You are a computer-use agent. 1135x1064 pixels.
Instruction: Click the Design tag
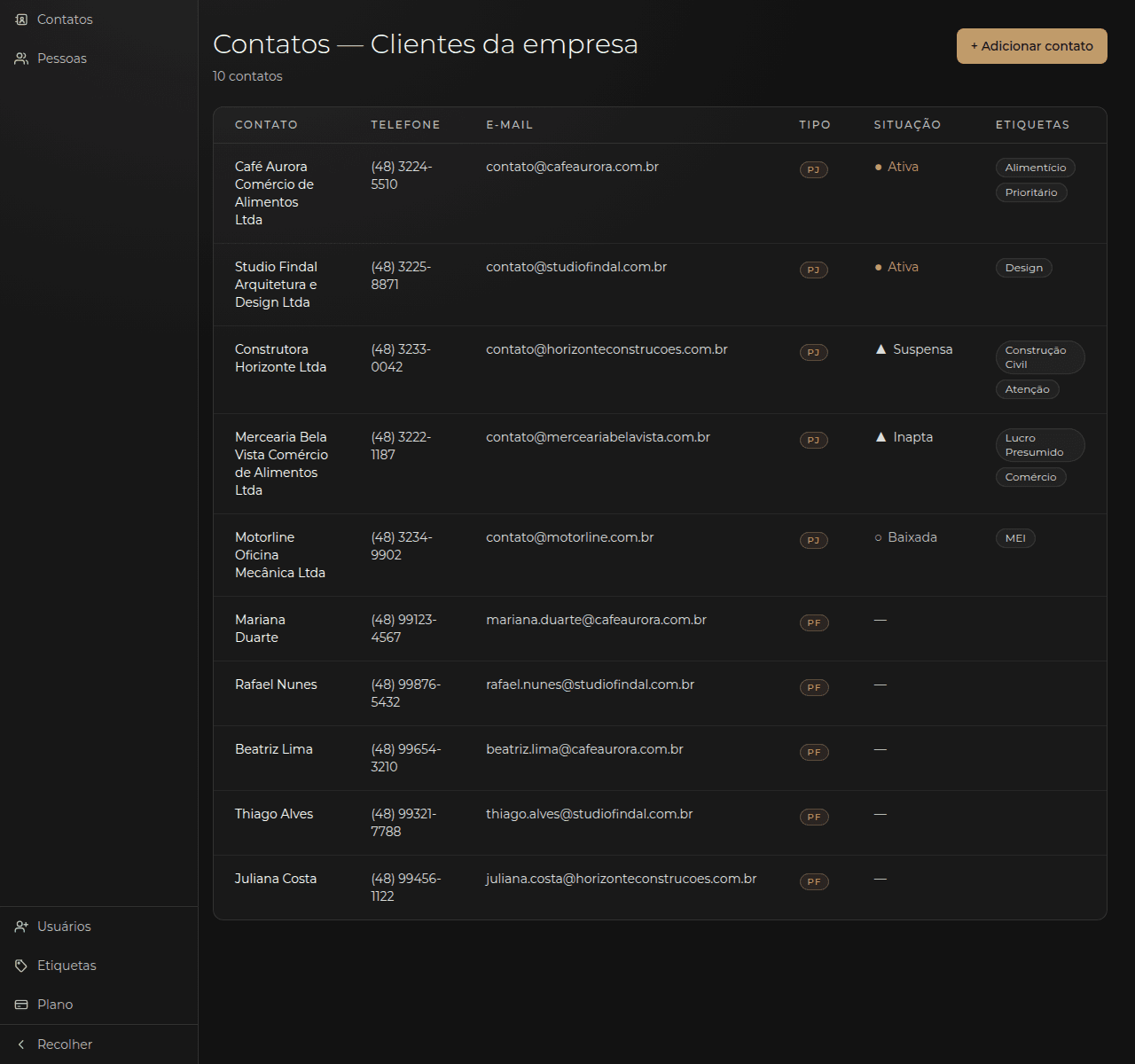click(1023, 268)
